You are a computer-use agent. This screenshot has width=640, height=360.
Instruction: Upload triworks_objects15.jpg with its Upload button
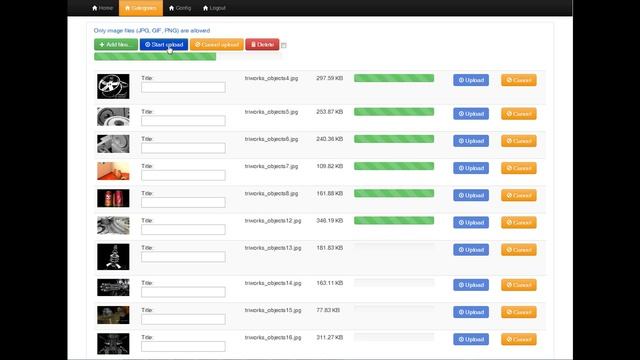coord(471,312)
